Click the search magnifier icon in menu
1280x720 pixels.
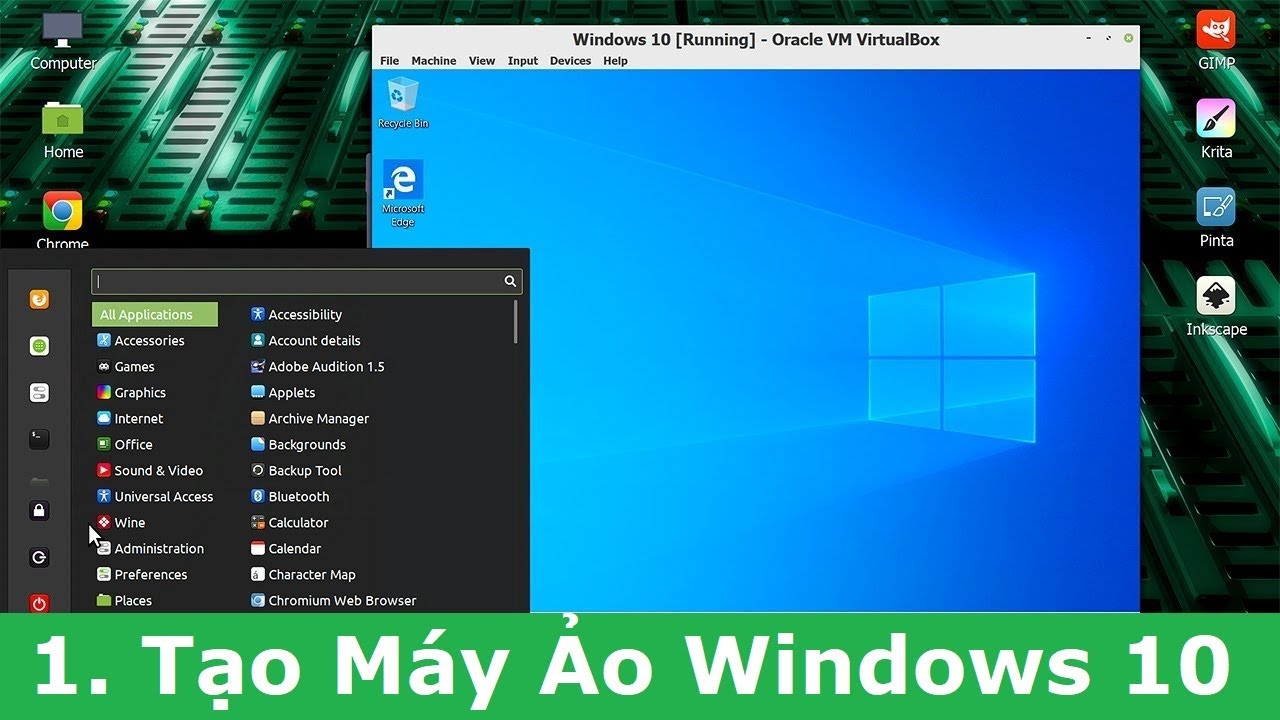510,282
